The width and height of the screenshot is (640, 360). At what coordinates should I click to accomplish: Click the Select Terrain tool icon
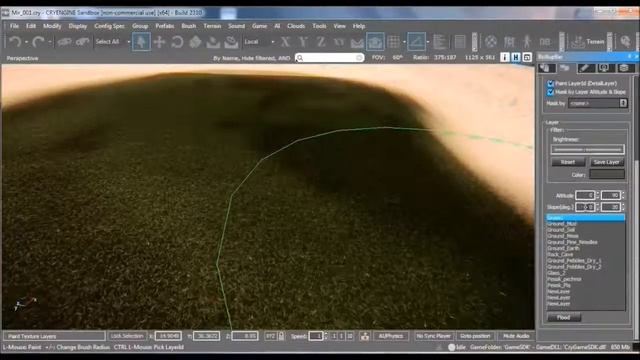pos(213,42)
